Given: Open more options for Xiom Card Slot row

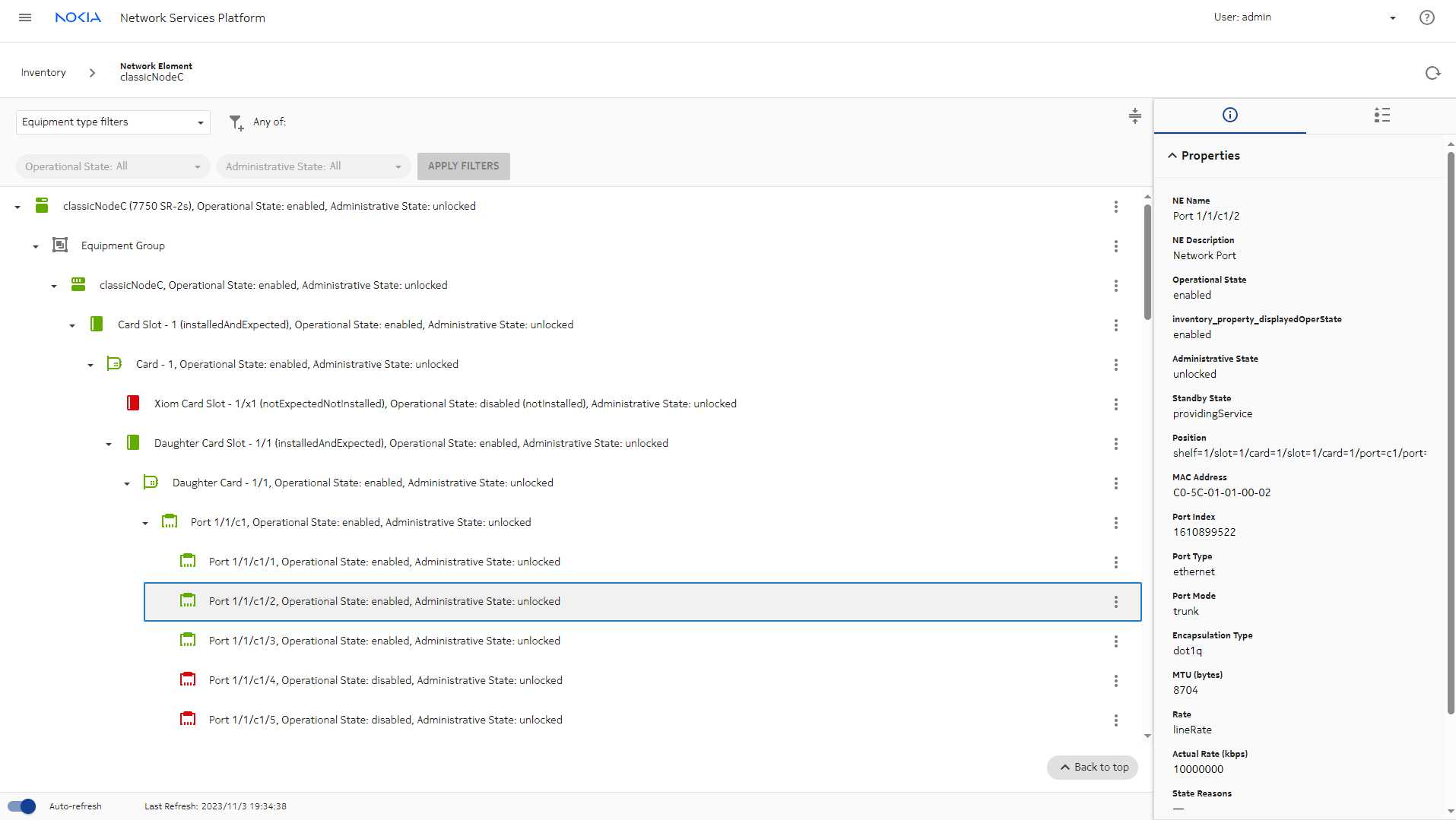Looking at the screenshot, I should [x=1115, y=404].
